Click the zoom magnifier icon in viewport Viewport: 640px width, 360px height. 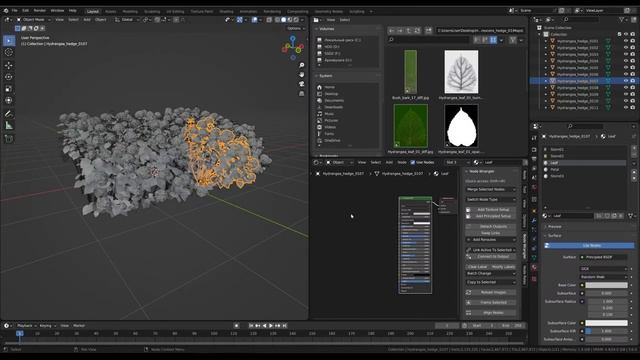[302, 65]
